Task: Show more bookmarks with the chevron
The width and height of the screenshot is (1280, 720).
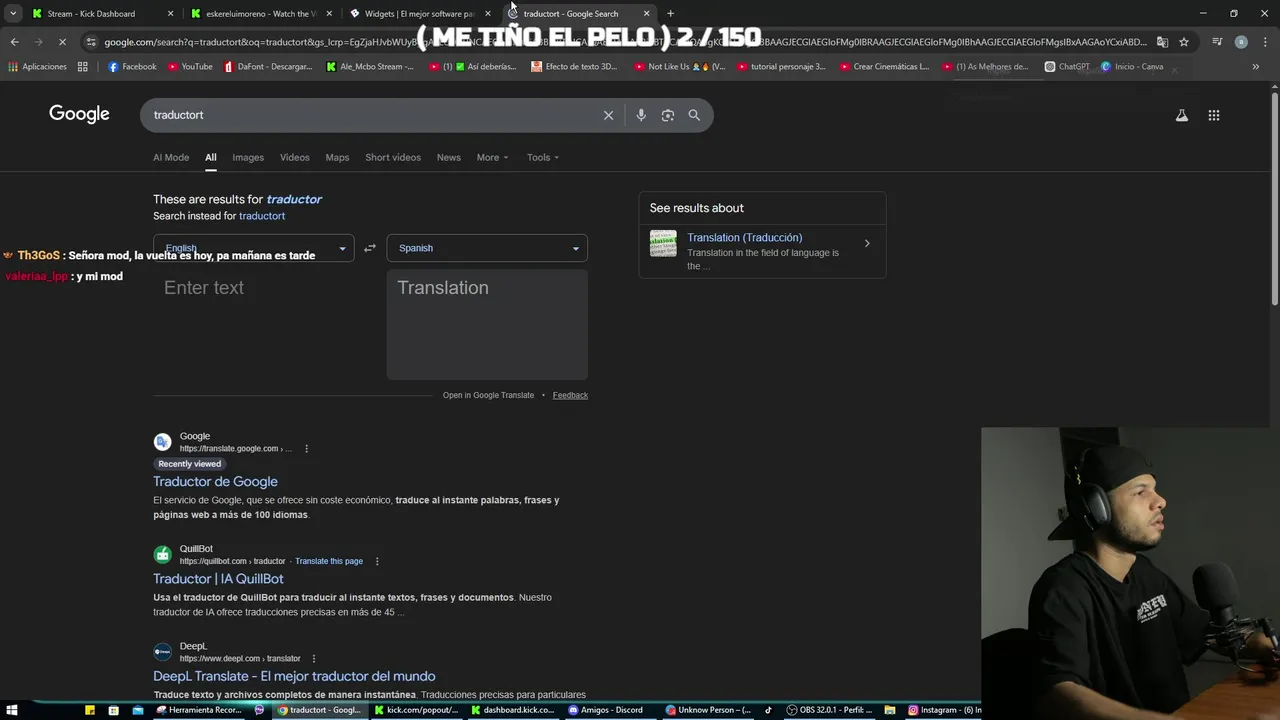Action: click(1255, 67)
